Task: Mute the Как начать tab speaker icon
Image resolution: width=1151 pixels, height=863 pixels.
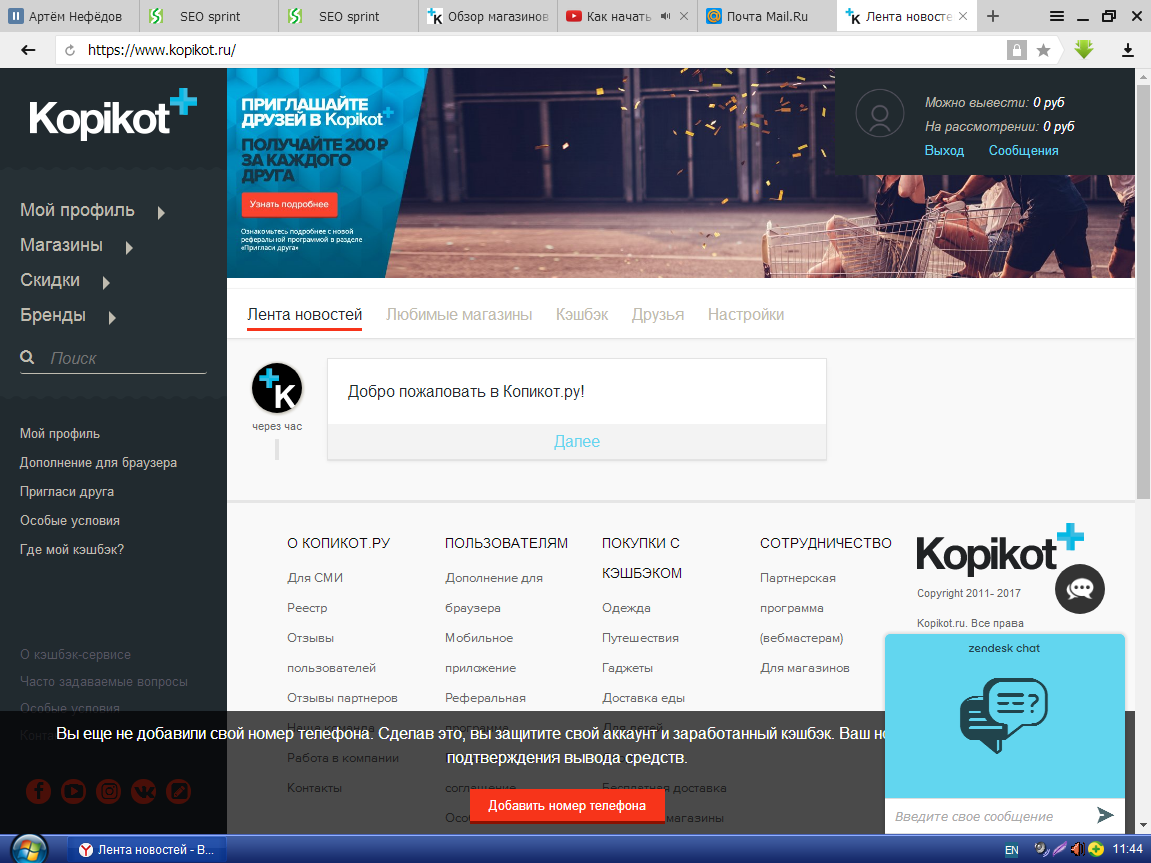Action: (665, 16)
